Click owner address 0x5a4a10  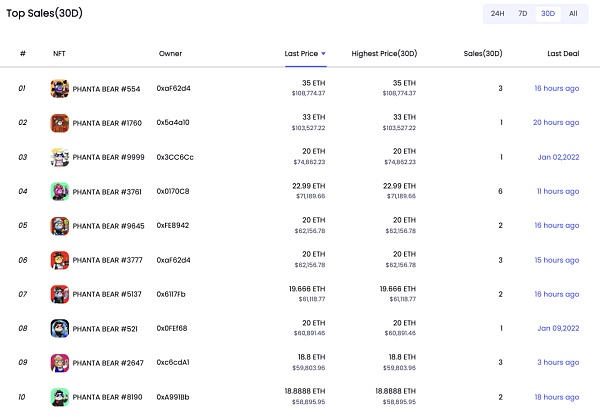pos(173,123)
